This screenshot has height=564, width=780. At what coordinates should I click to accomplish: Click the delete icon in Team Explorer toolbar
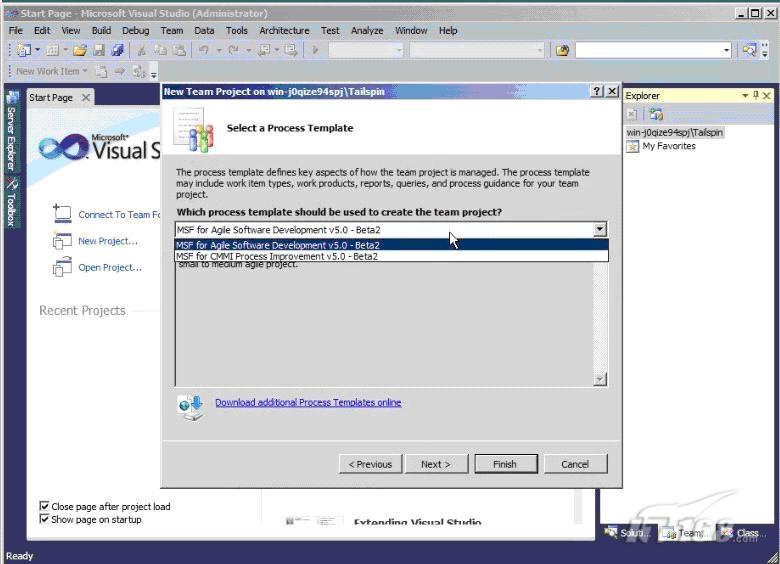632,114
